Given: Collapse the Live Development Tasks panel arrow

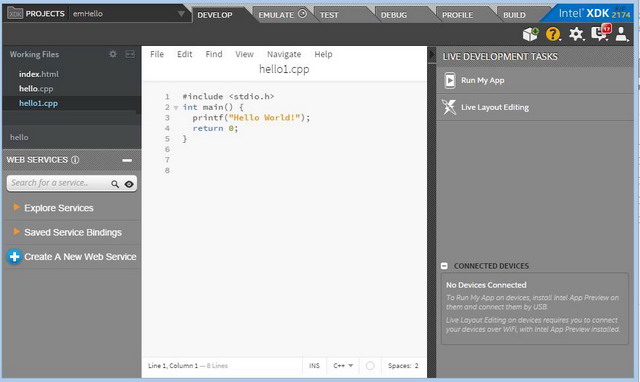Looking at the screenshot, I should click(432, 55).
